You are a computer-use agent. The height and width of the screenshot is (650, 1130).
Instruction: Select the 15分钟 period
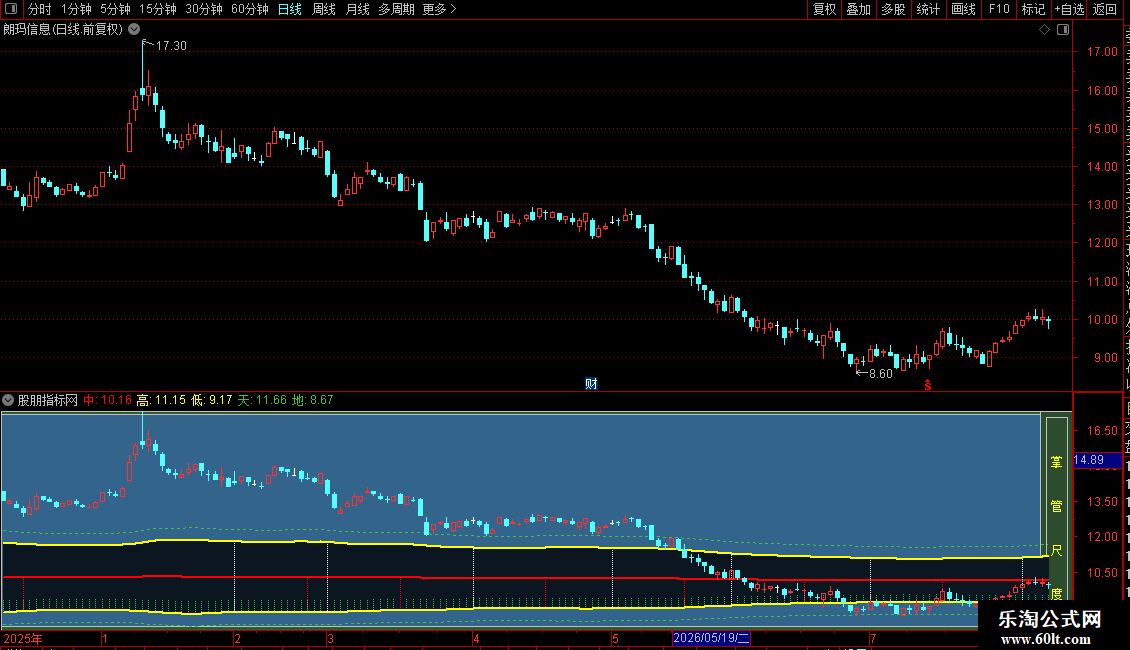click(158, 9)
